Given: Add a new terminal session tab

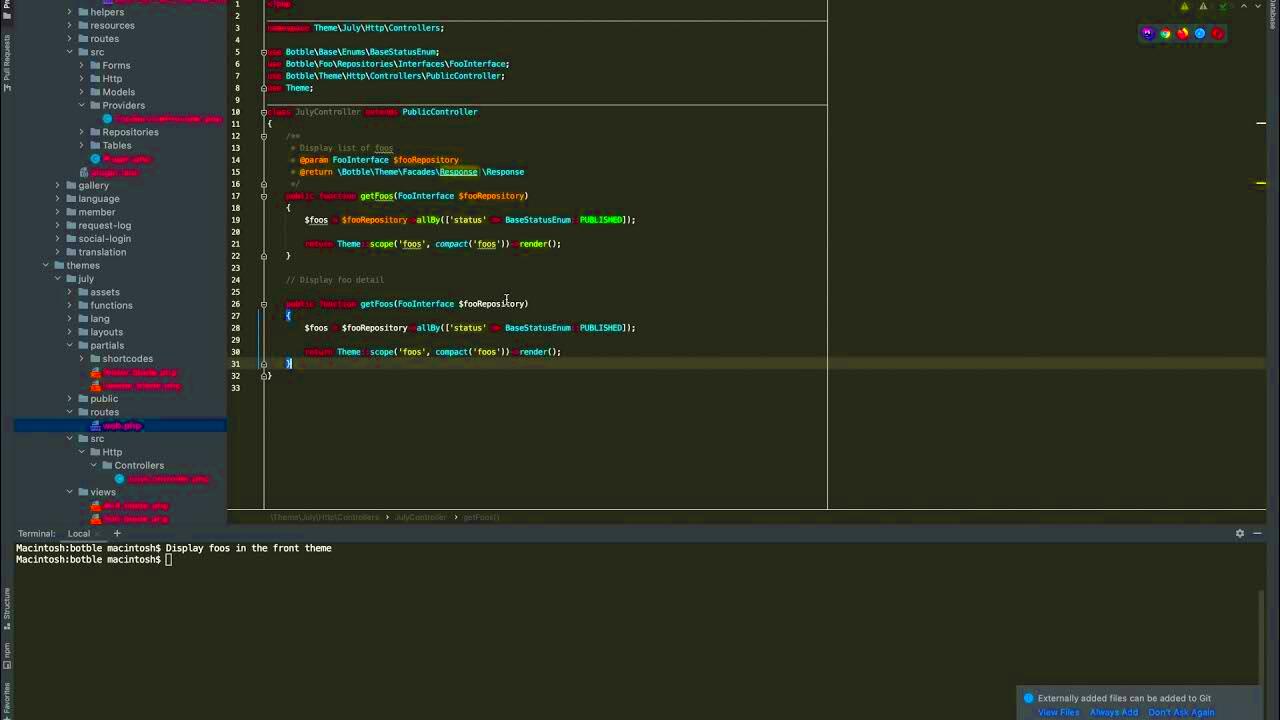Looking at the screenshot, I should click(x=116, y=534).
